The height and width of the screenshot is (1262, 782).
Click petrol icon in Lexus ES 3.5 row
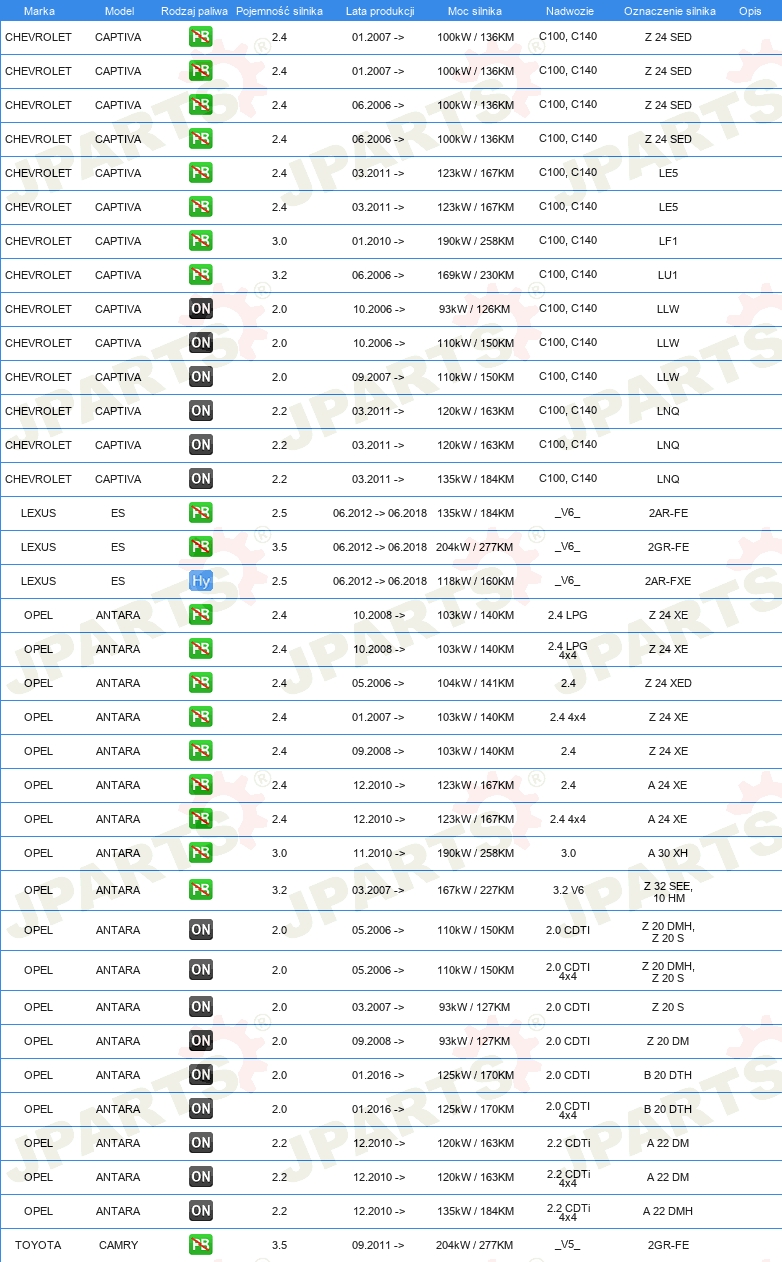pyautogui.click(x=201, y=547)
